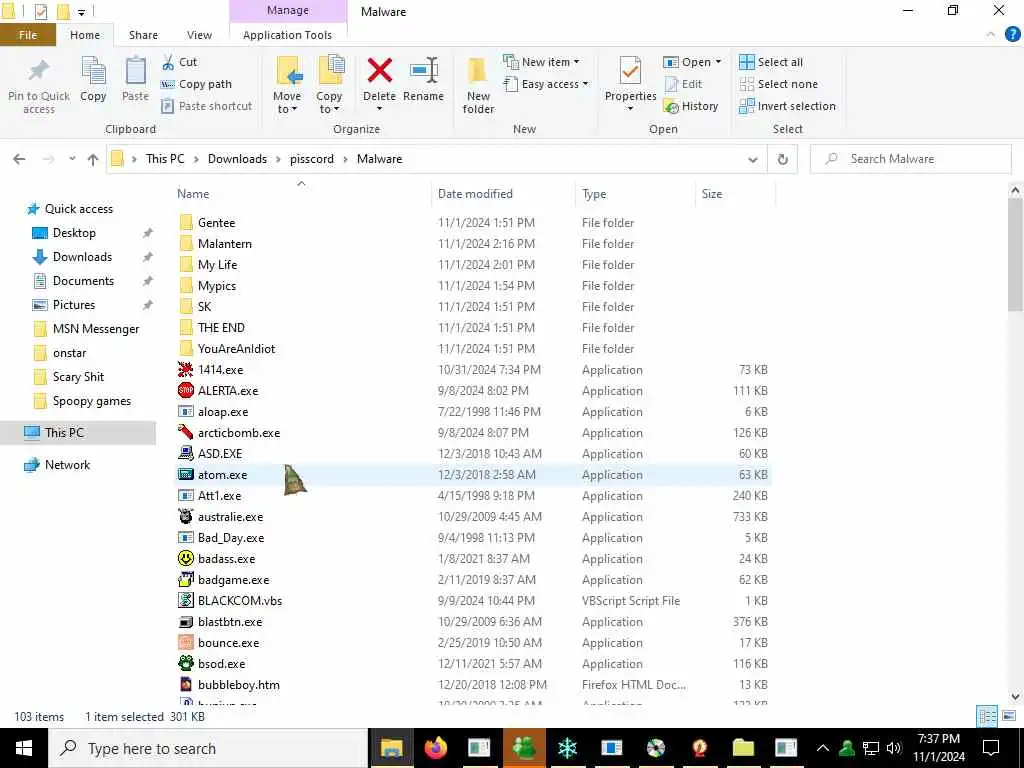The height and width of the screenshot is (768, 1024).
Task: Click the taskbar volume speaker icon
Action: [x=894, y=748]
